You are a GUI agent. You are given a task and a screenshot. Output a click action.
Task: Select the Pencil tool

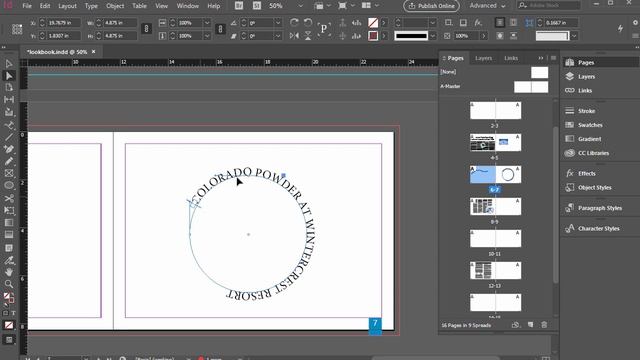[x=9, y=161]
